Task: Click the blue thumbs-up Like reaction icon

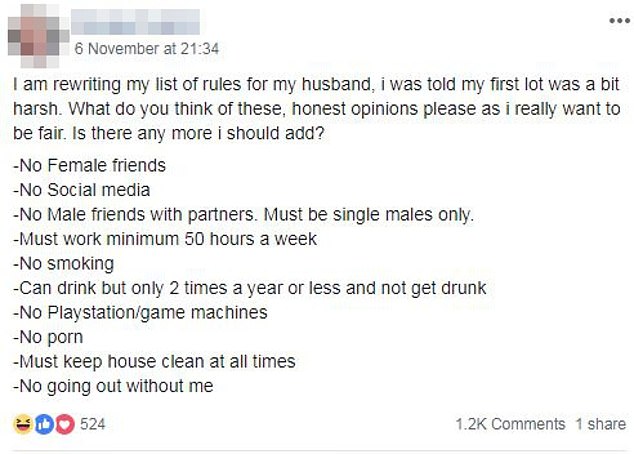Action: coord(44,424)
